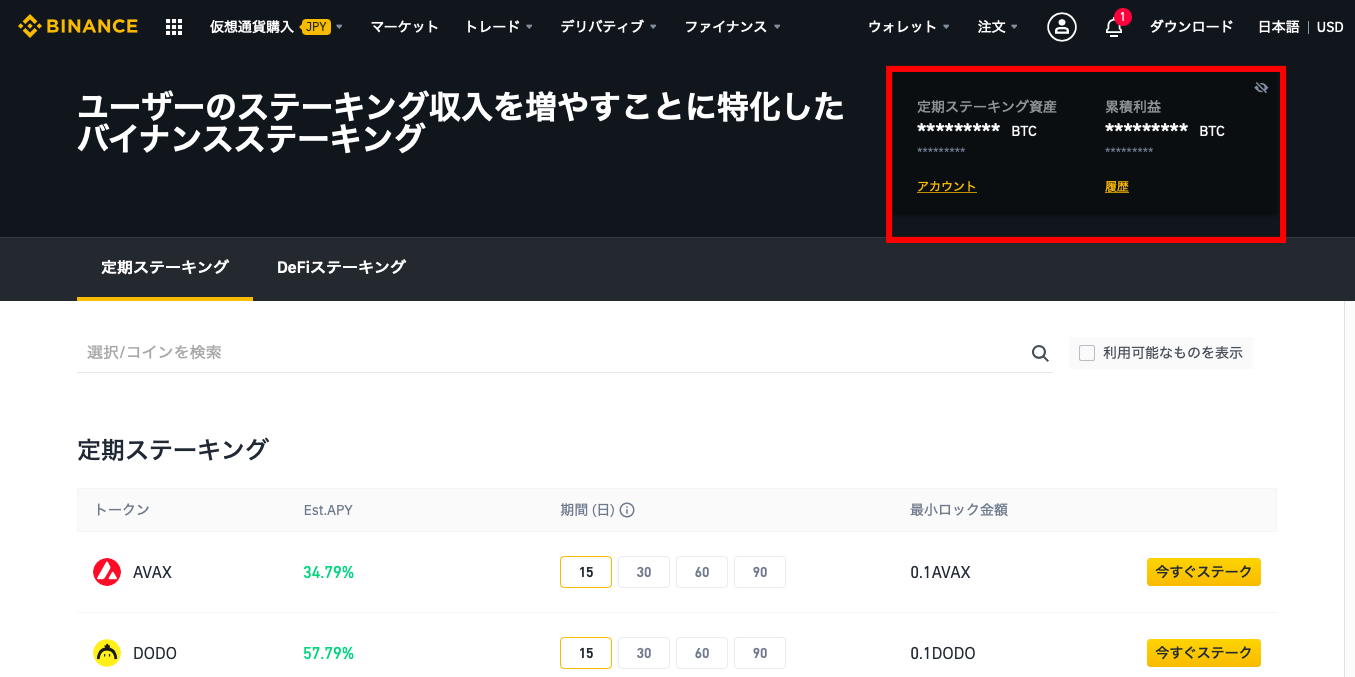Screen dimensions: 1355x677
Task: Select 60 days for DODO
Action: (x=702, y=653)
